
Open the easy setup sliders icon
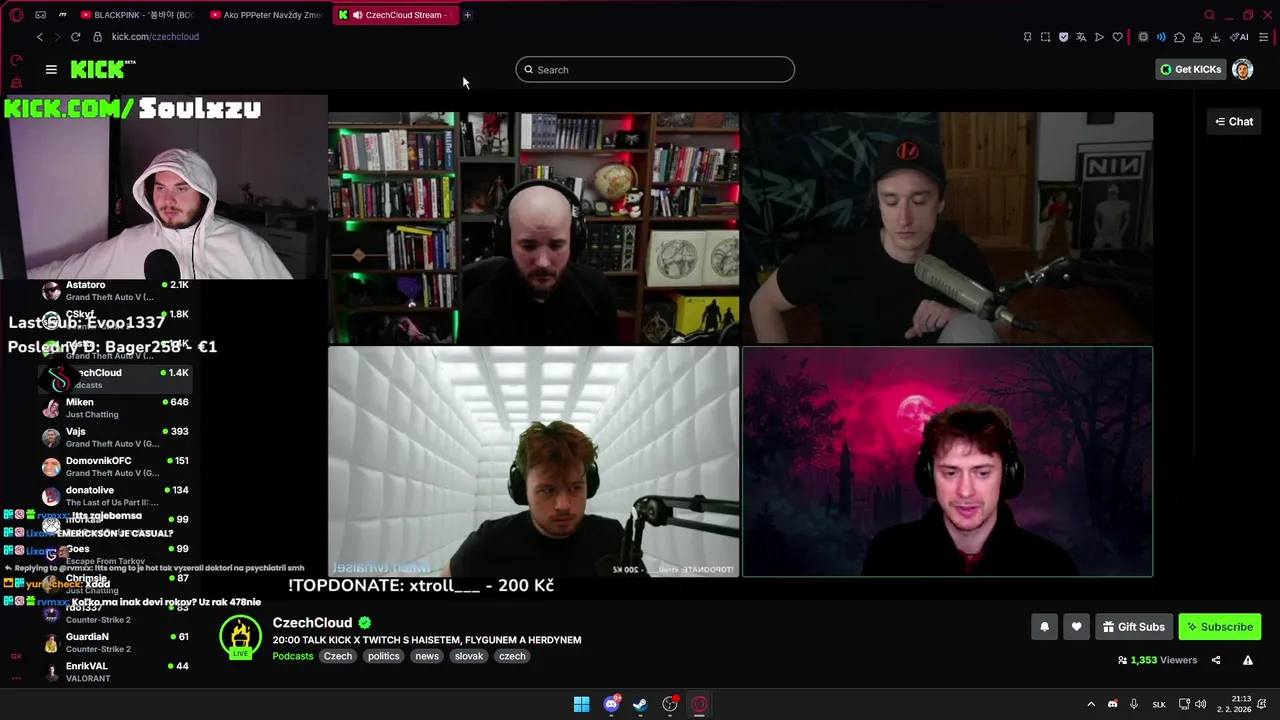point(1264,37)
